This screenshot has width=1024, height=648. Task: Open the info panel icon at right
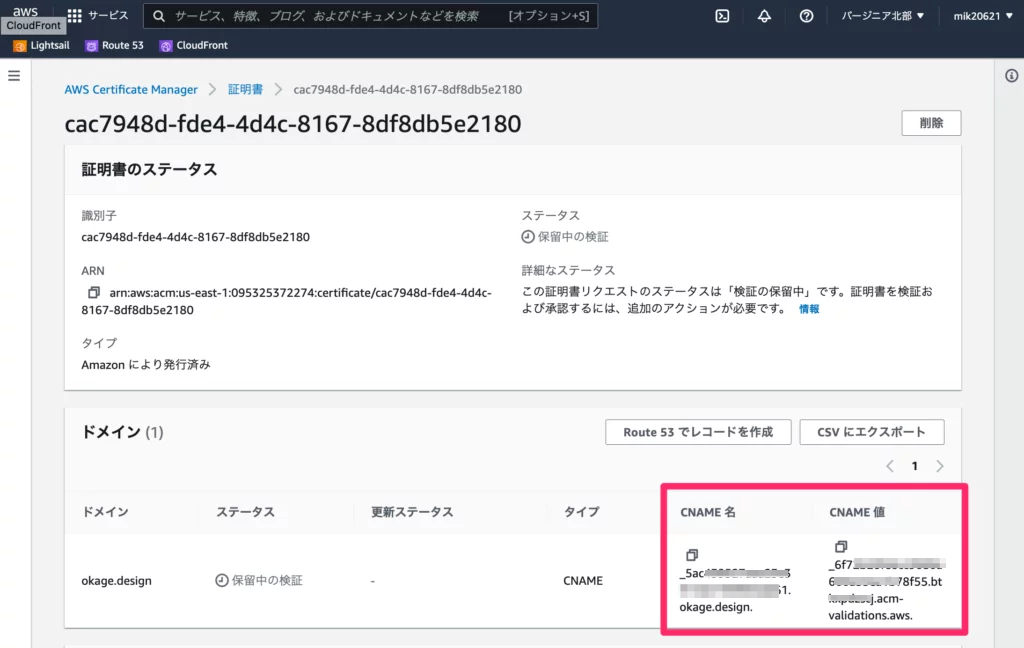click(1012, 76)
